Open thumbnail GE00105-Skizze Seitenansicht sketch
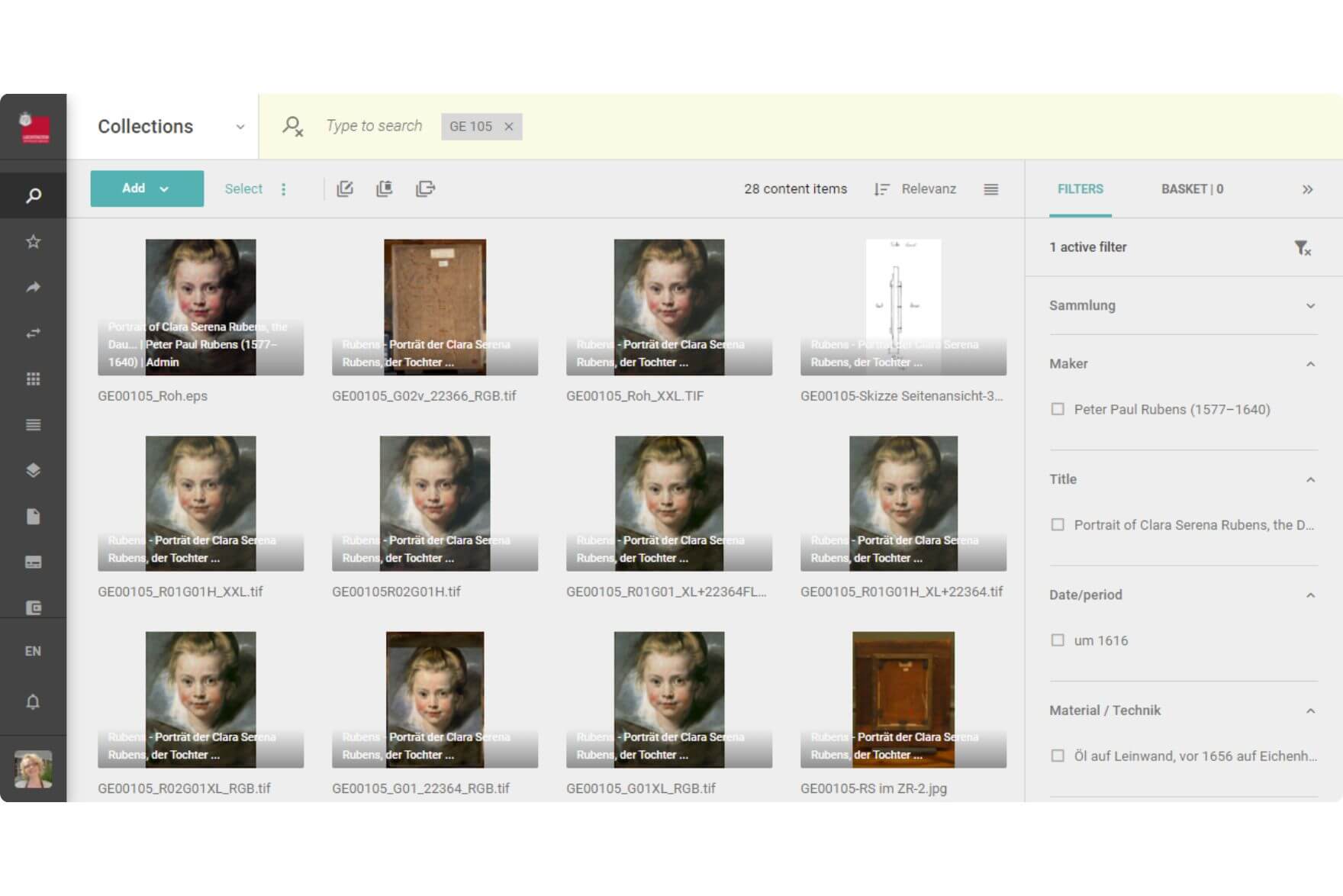Image resolution: width=1343 pixels, height=896 pixels. click(903, 307)
